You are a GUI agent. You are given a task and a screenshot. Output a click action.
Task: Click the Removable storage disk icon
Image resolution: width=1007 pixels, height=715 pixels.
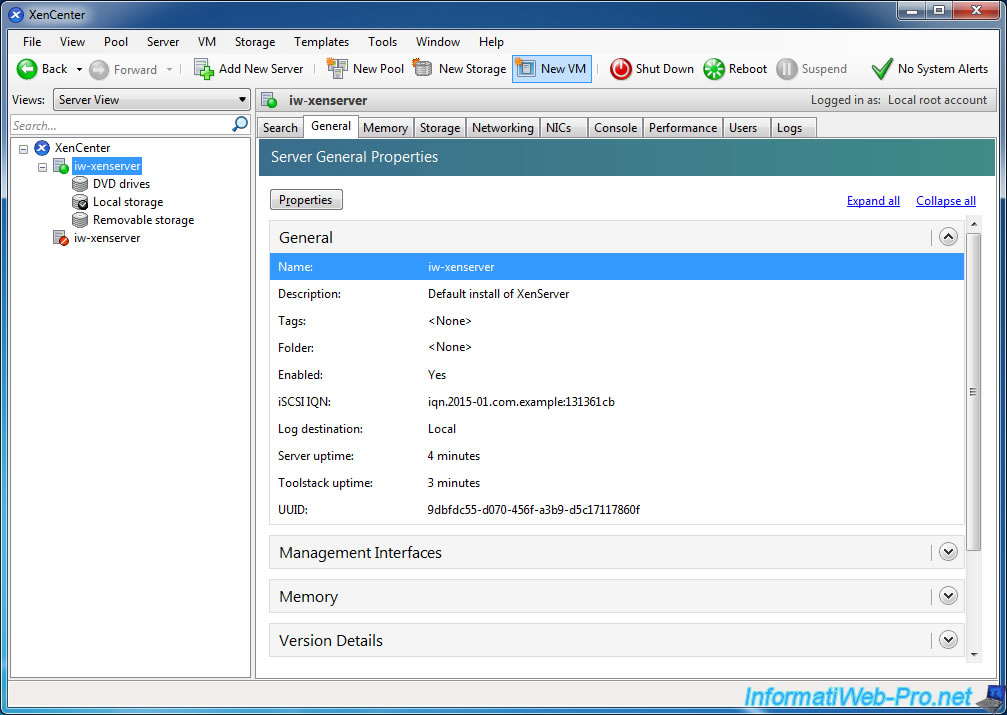[80, 220]
